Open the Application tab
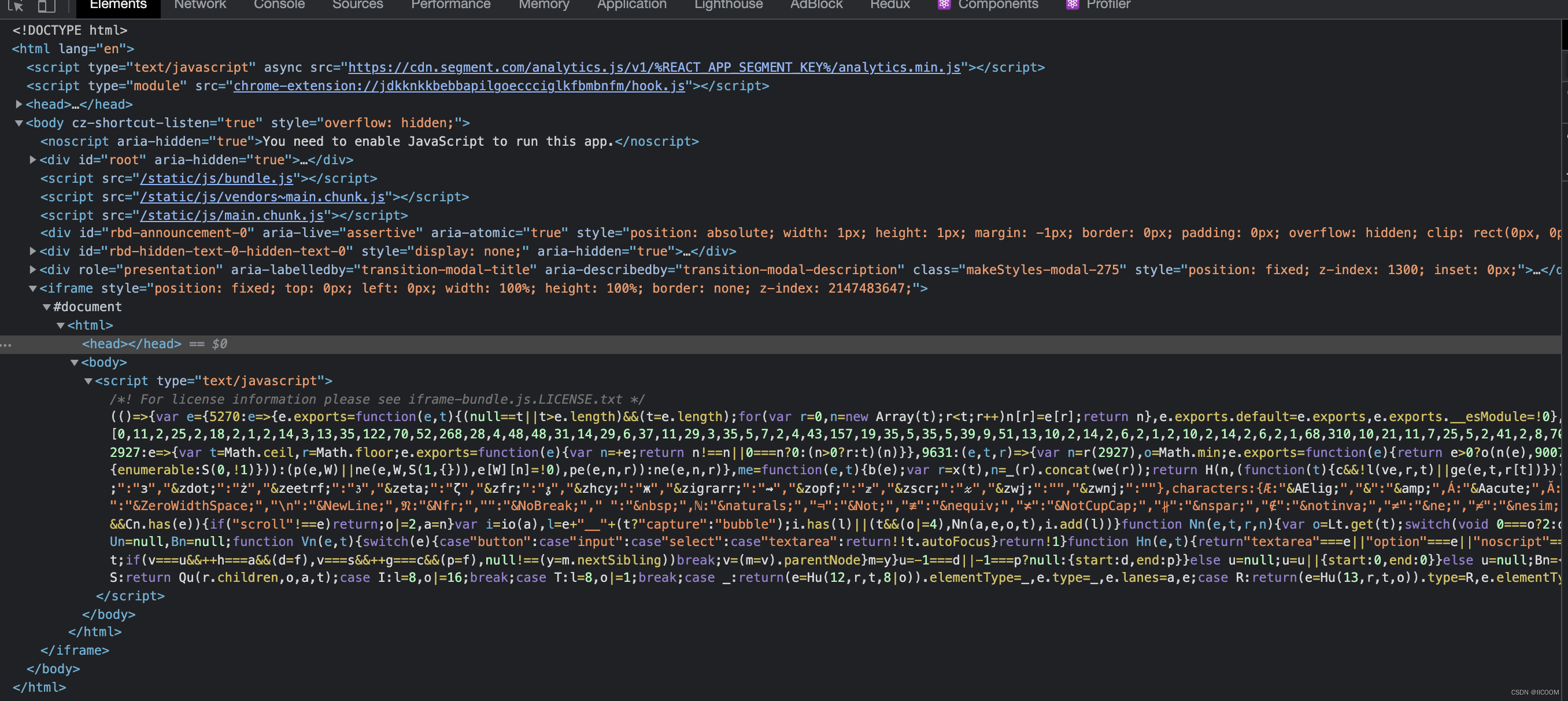1568x701 pixels. click(x=632, y=5)
